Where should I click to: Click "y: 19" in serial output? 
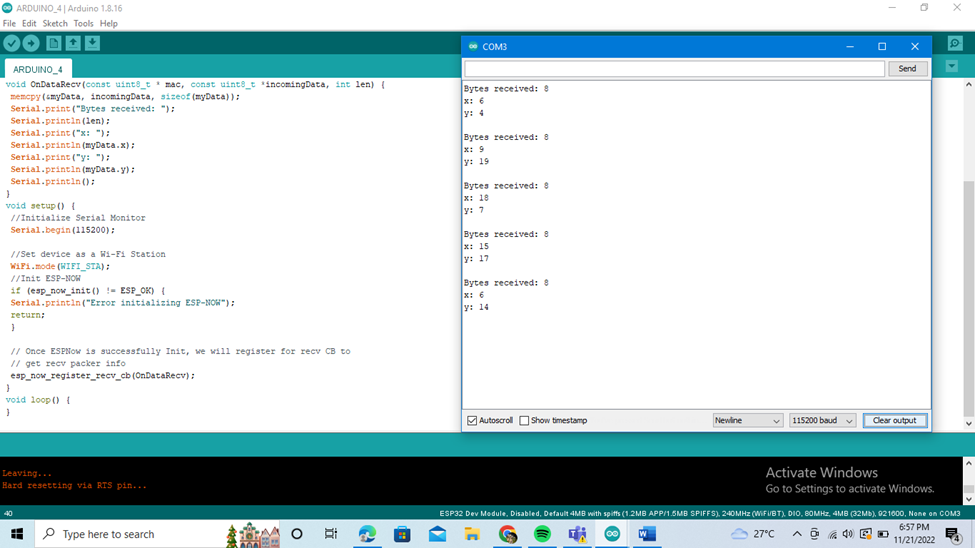pos(476,161)
